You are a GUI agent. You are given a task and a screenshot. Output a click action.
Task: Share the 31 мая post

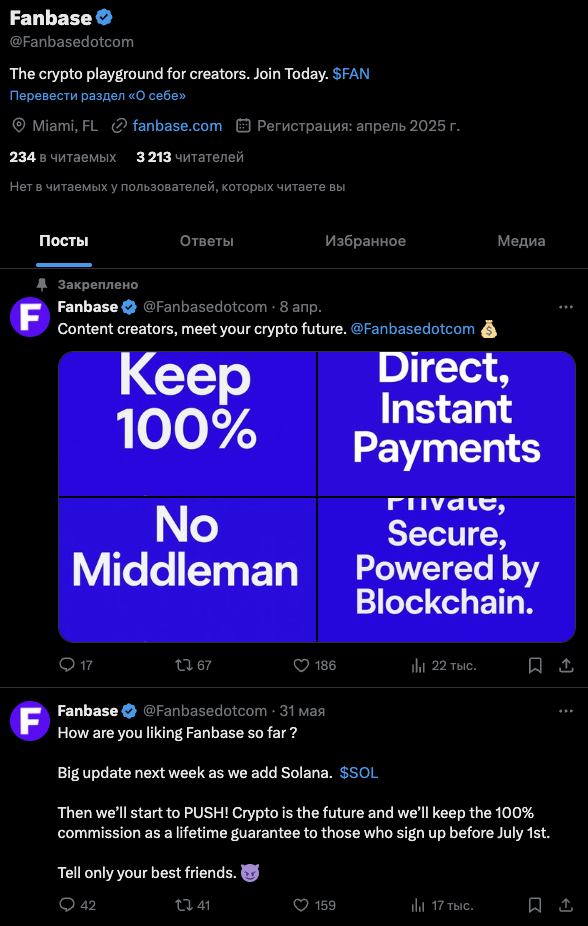click(566, 905)
